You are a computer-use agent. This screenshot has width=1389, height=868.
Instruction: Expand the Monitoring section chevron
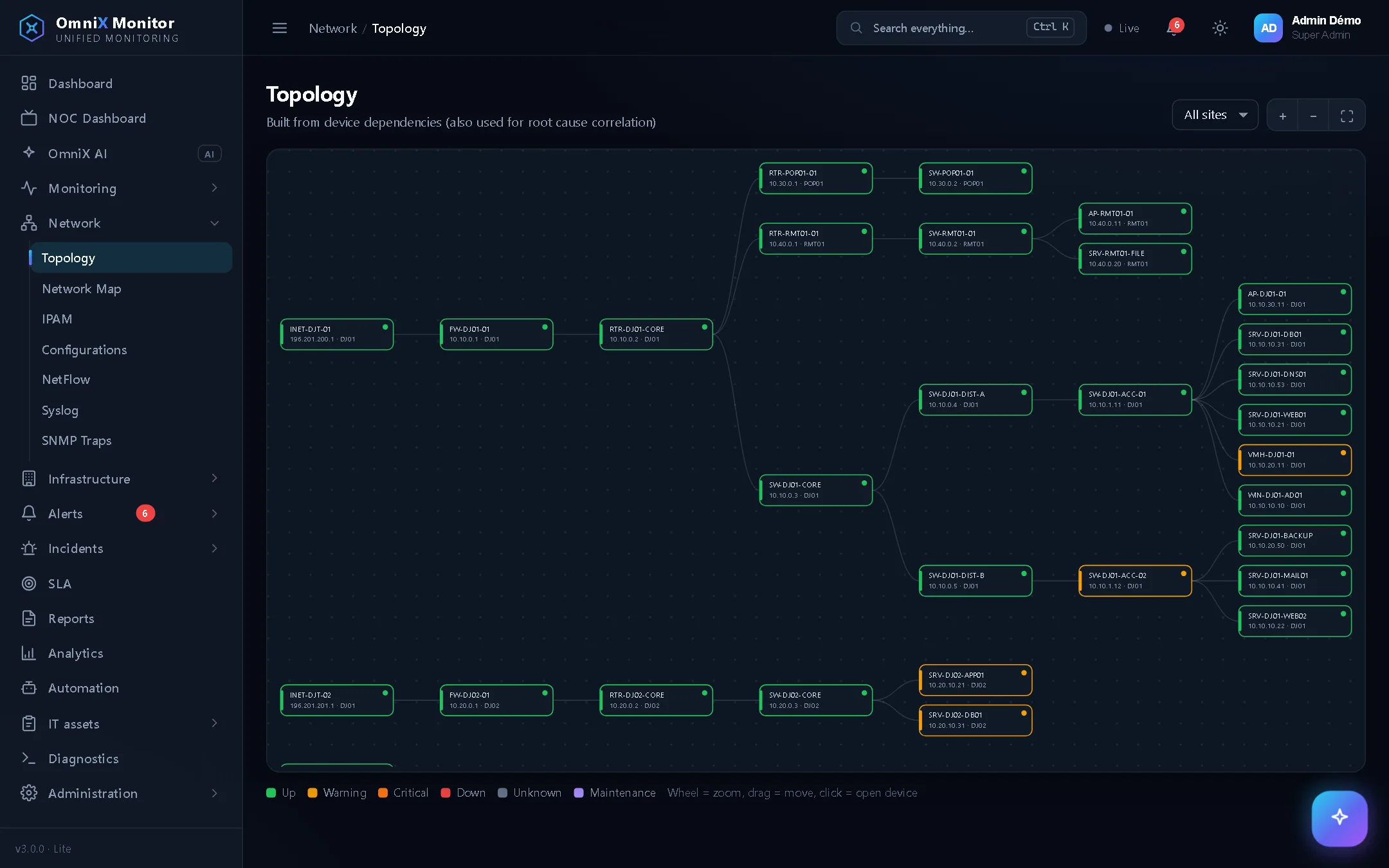pos(214,188)
